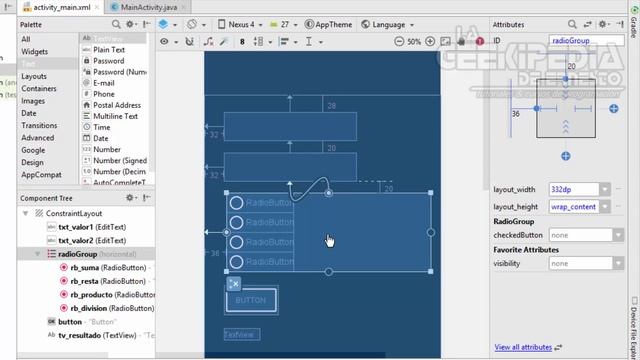640x360 pixels.
Task: Select fourth RadioButton in blueprint
Action: 260,262
